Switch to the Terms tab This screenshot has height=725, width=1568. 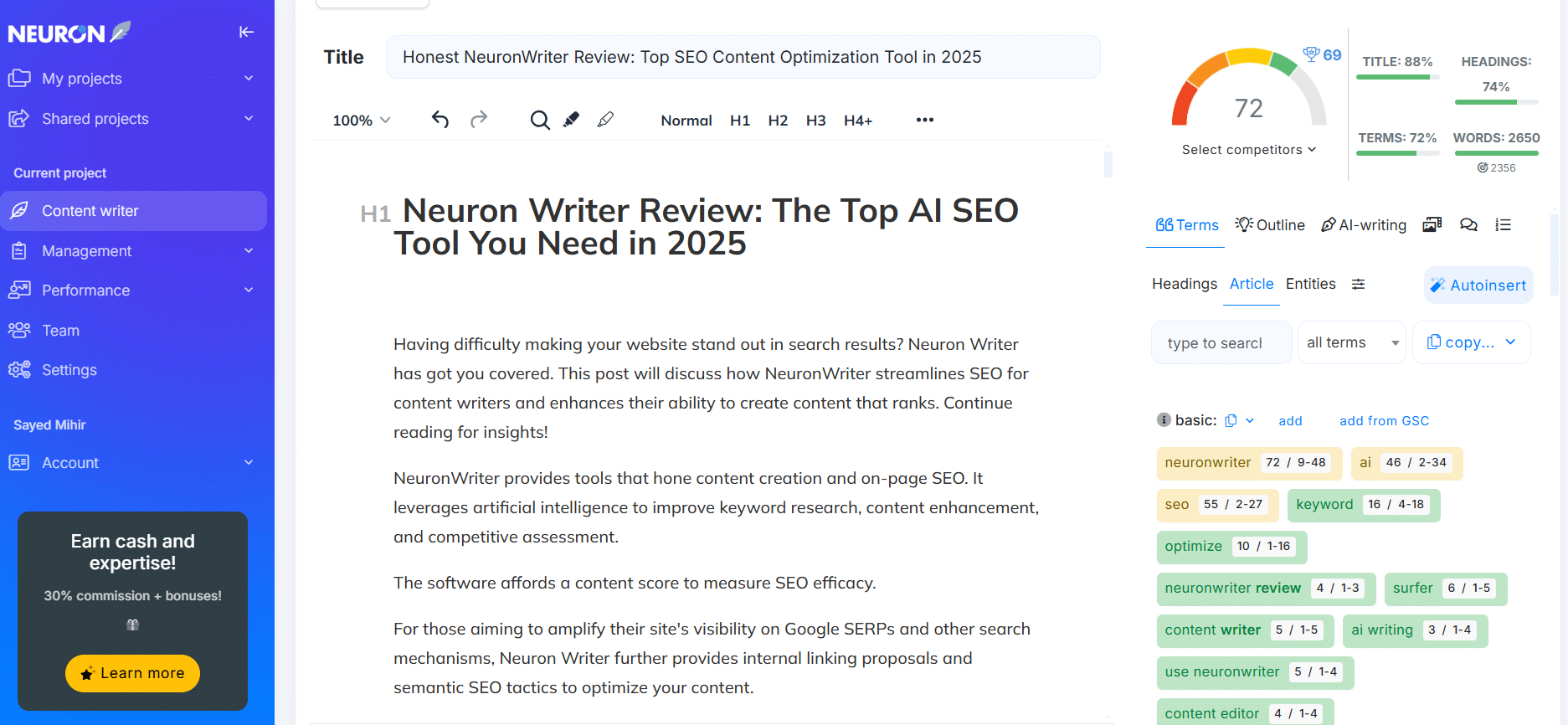coord(1186,224)
